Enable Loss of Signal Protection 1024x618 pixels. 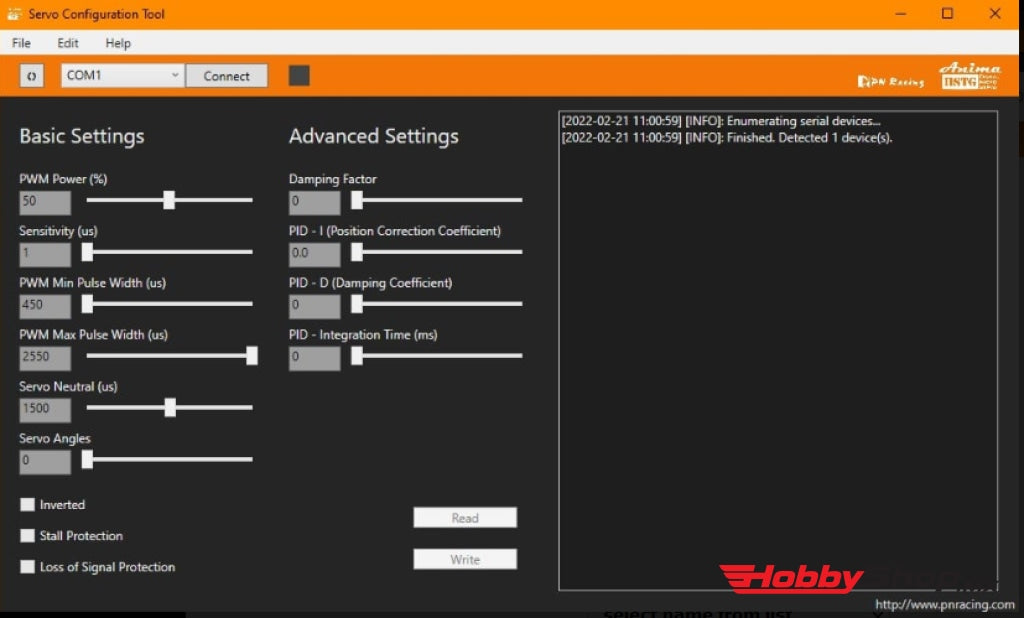coord(27,567)
